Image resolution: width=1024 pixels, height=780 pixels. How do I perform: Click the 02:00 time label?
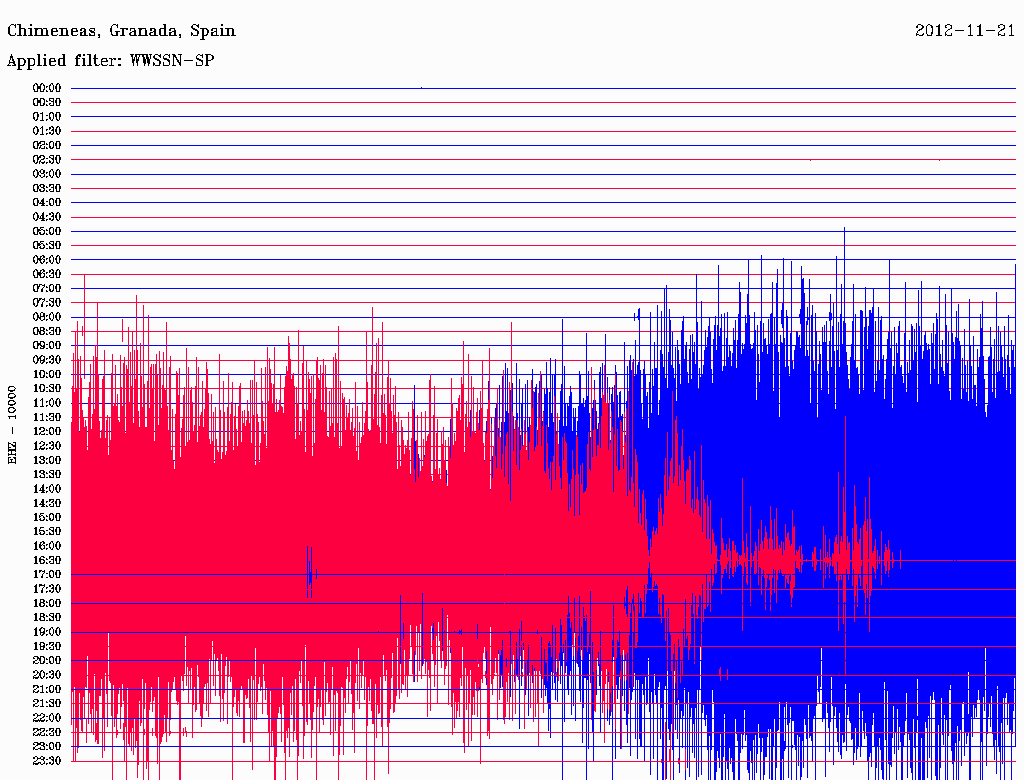[x=47, y=145]
